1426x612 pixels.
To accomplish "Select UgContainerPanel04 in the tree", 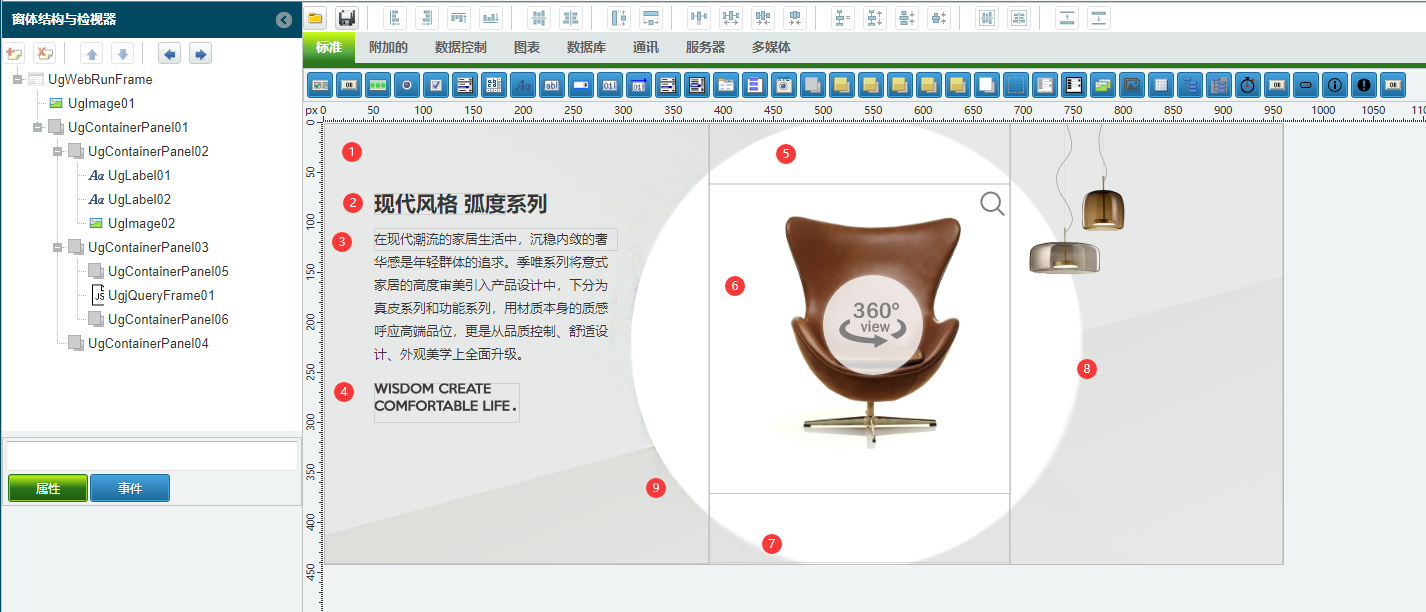I will (x=148, y=343).
